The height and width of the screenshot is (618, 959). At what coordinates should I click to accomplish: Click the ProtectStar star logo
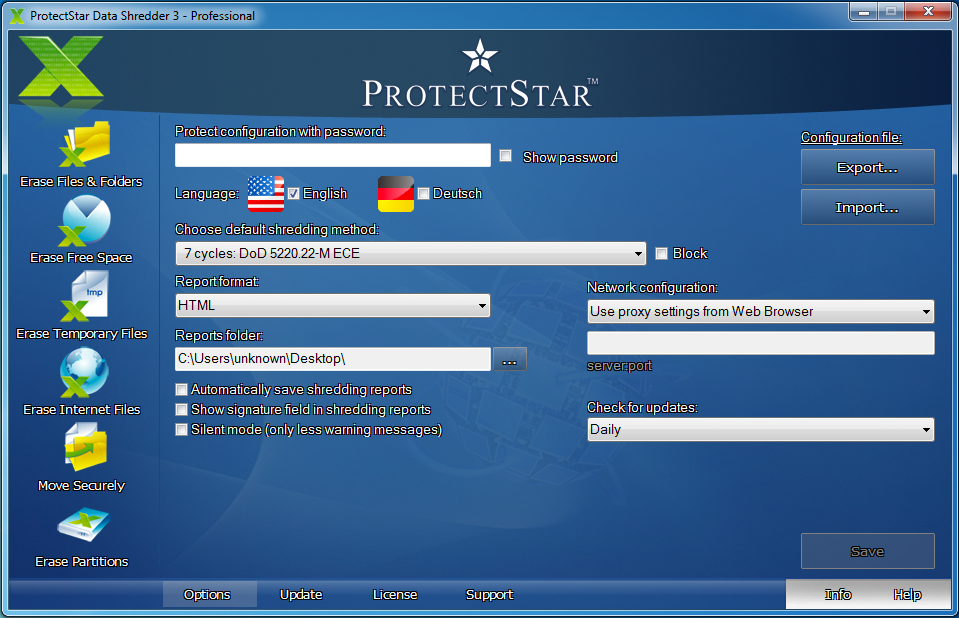coord(480,56)
